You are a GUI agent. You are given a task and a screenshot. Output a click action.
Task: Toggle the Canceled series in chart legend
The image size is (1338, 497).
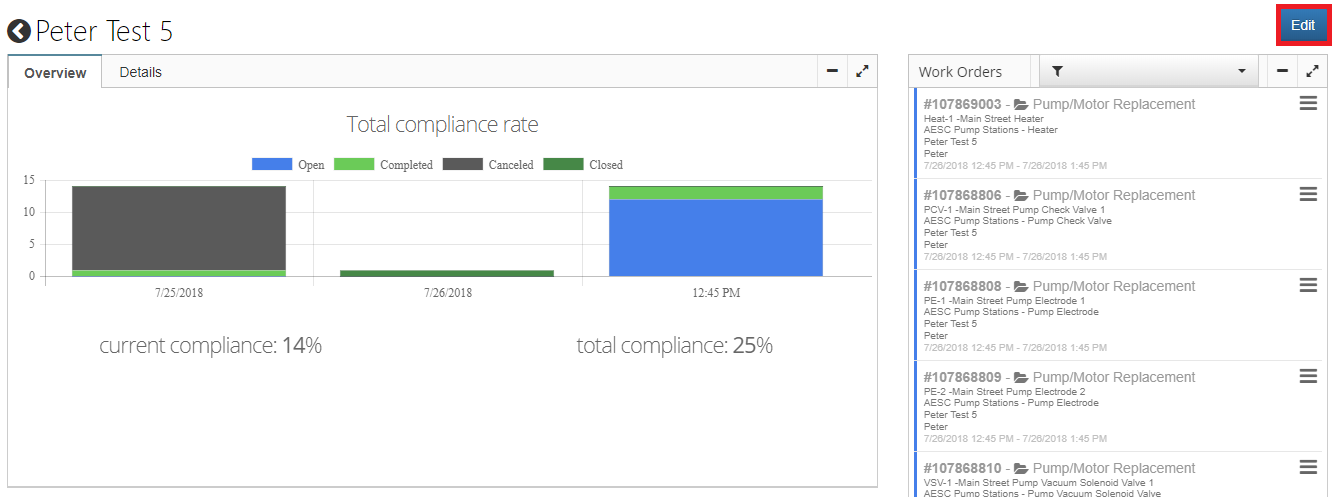click(488, 164)
